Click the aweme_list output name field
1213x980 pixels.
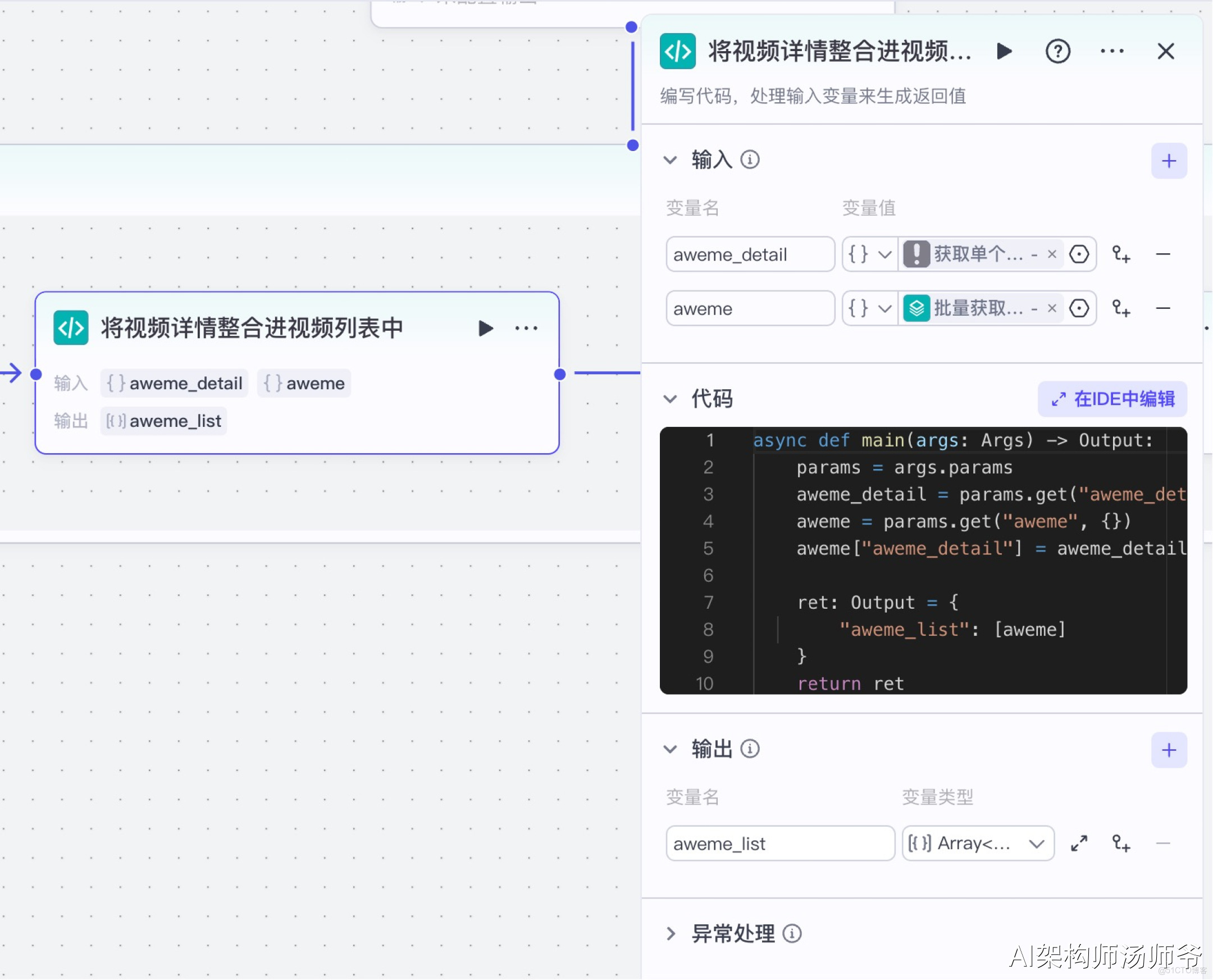[780, 844]
